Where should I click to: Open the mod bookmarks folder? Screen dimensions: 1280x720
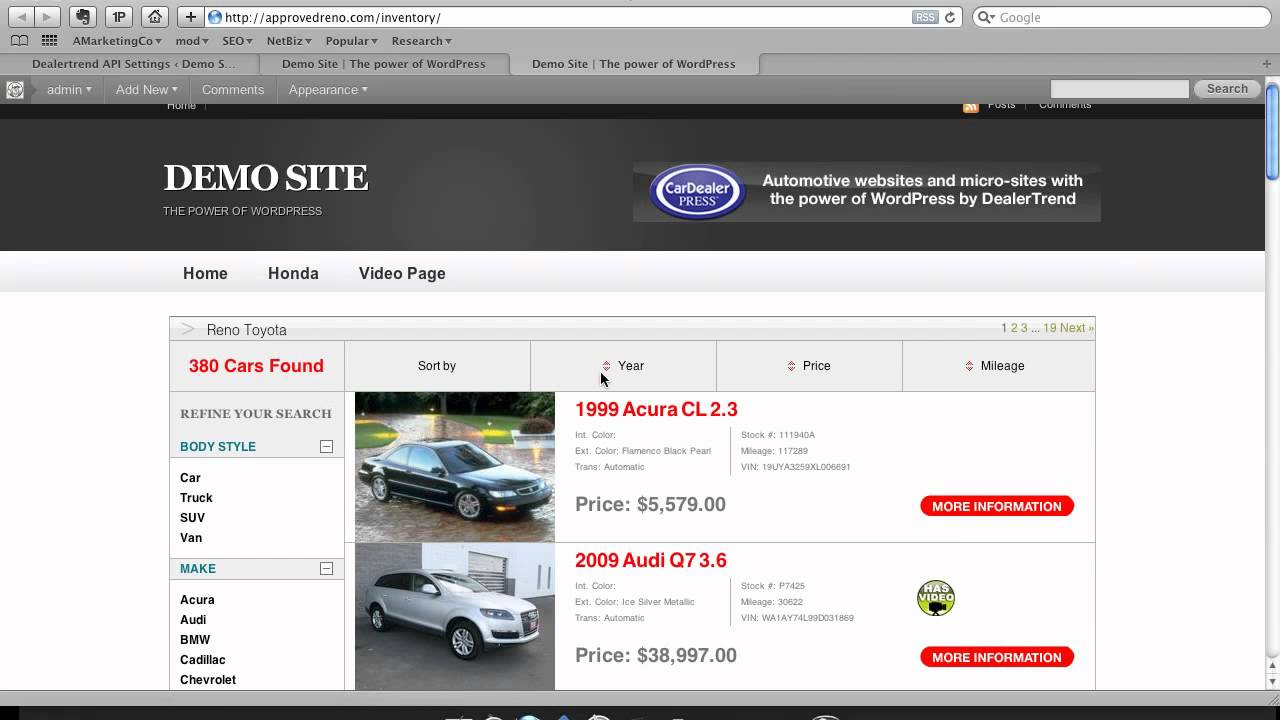192,41
